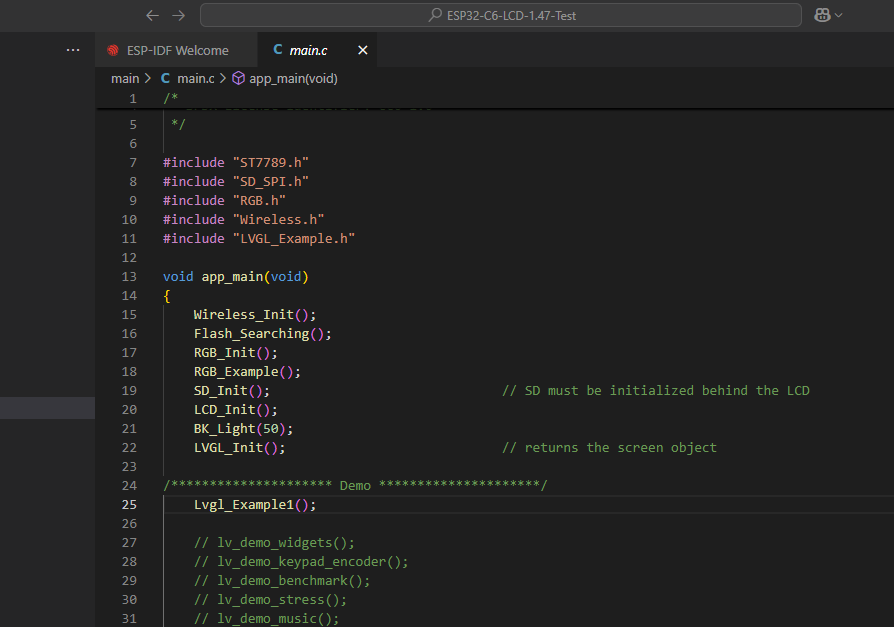
Task: Open the app_main(void) breadcrumb symbol
Action: [293, 79]
